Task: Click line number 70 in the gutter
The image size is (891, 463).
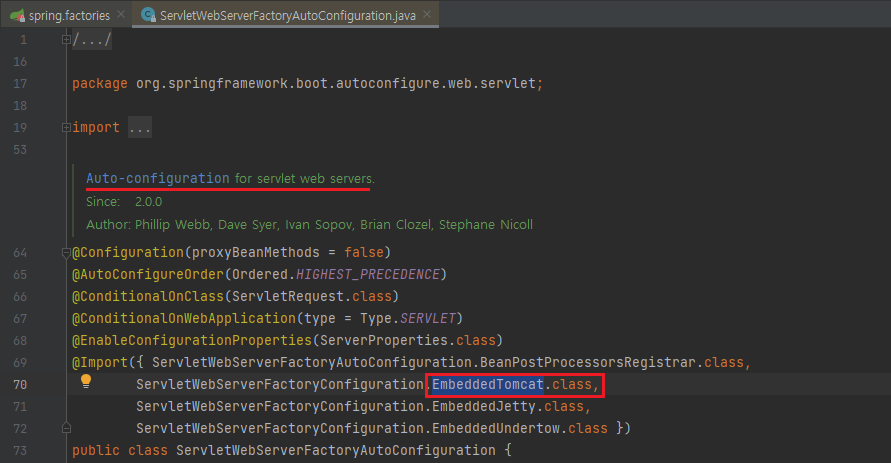Action: coord(20,385)
